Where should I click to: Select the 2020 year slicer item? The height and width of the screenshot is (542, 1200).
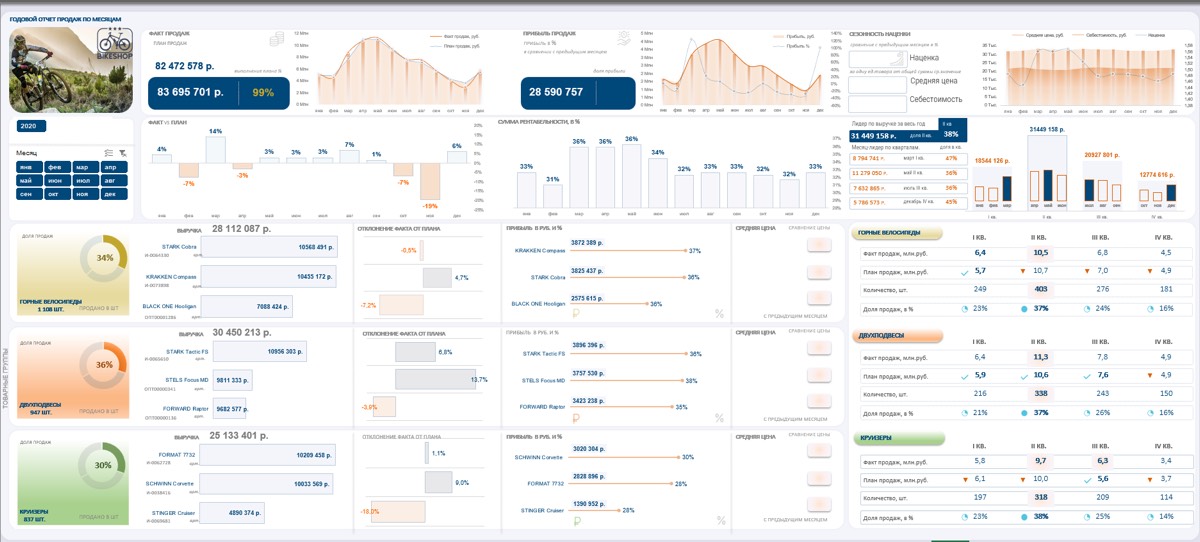[31, 126]
